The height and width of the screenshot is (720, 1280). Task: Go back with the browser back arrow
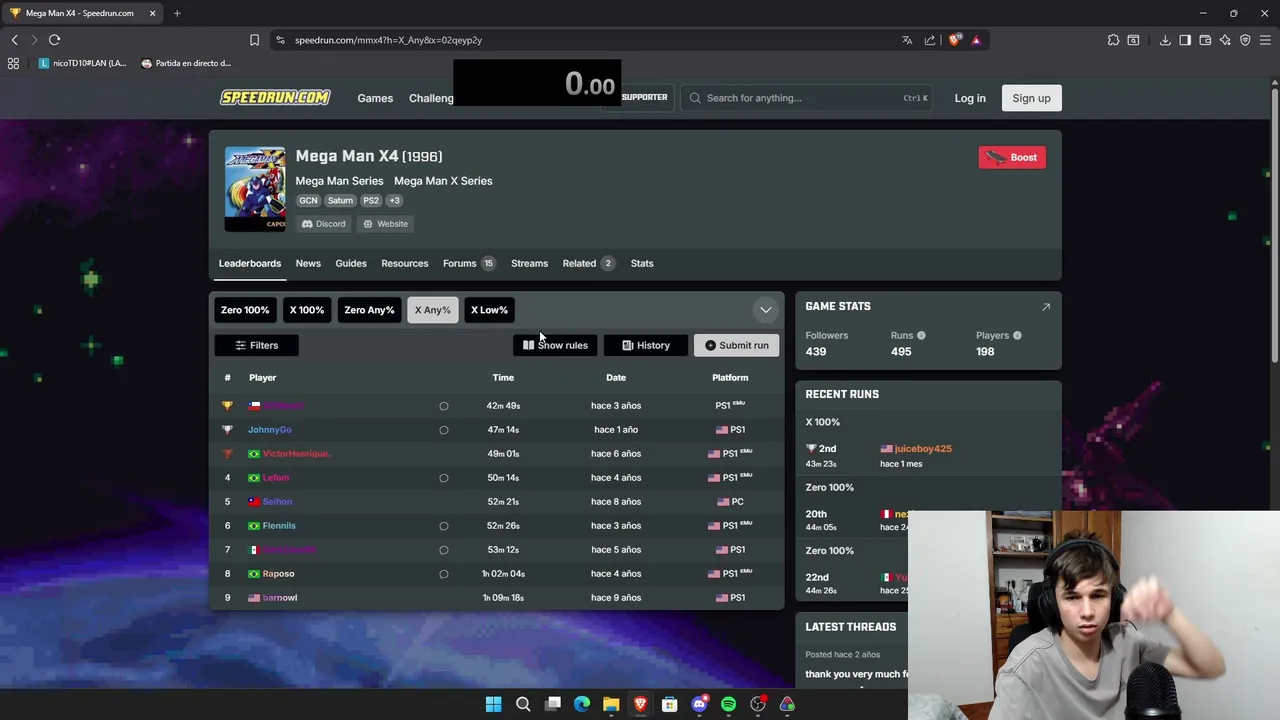tap(14, 40)
